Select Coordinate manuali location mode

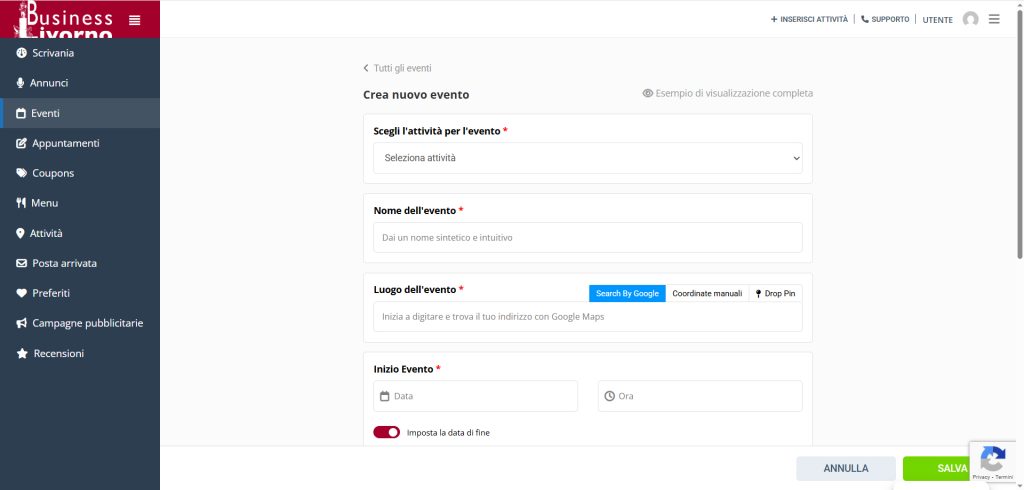coord(707,293)
